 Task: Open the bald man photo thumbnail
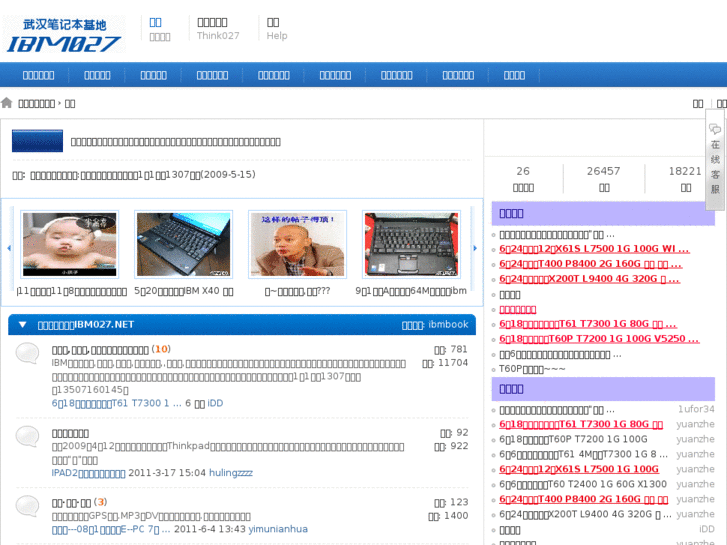[x=297, y=244]
